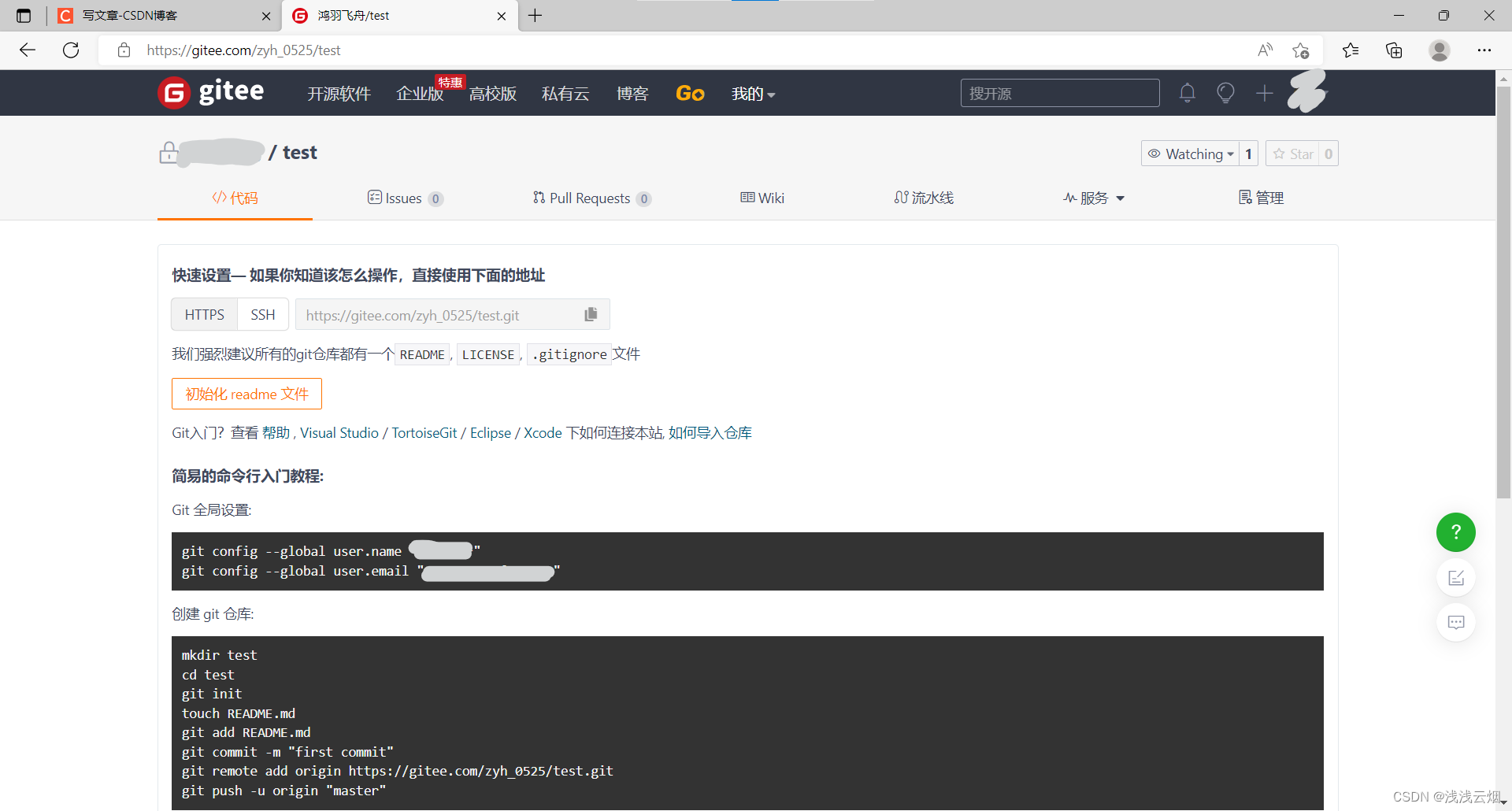
Task: Copy the repository URL with the clipboard icon
Action: click(591, 314)
